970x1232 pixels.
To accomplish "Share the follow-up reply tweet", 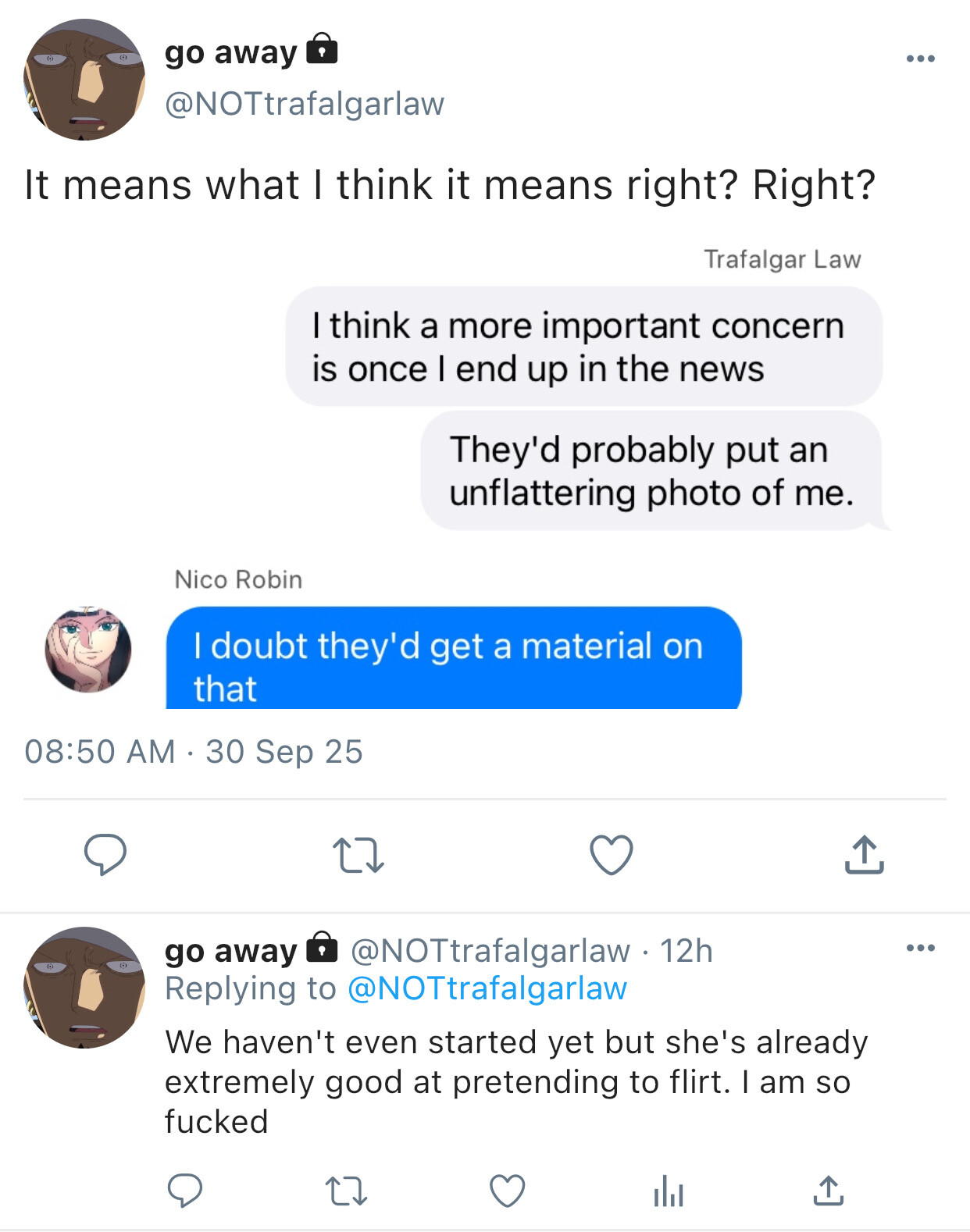I will coord(829,1191).
